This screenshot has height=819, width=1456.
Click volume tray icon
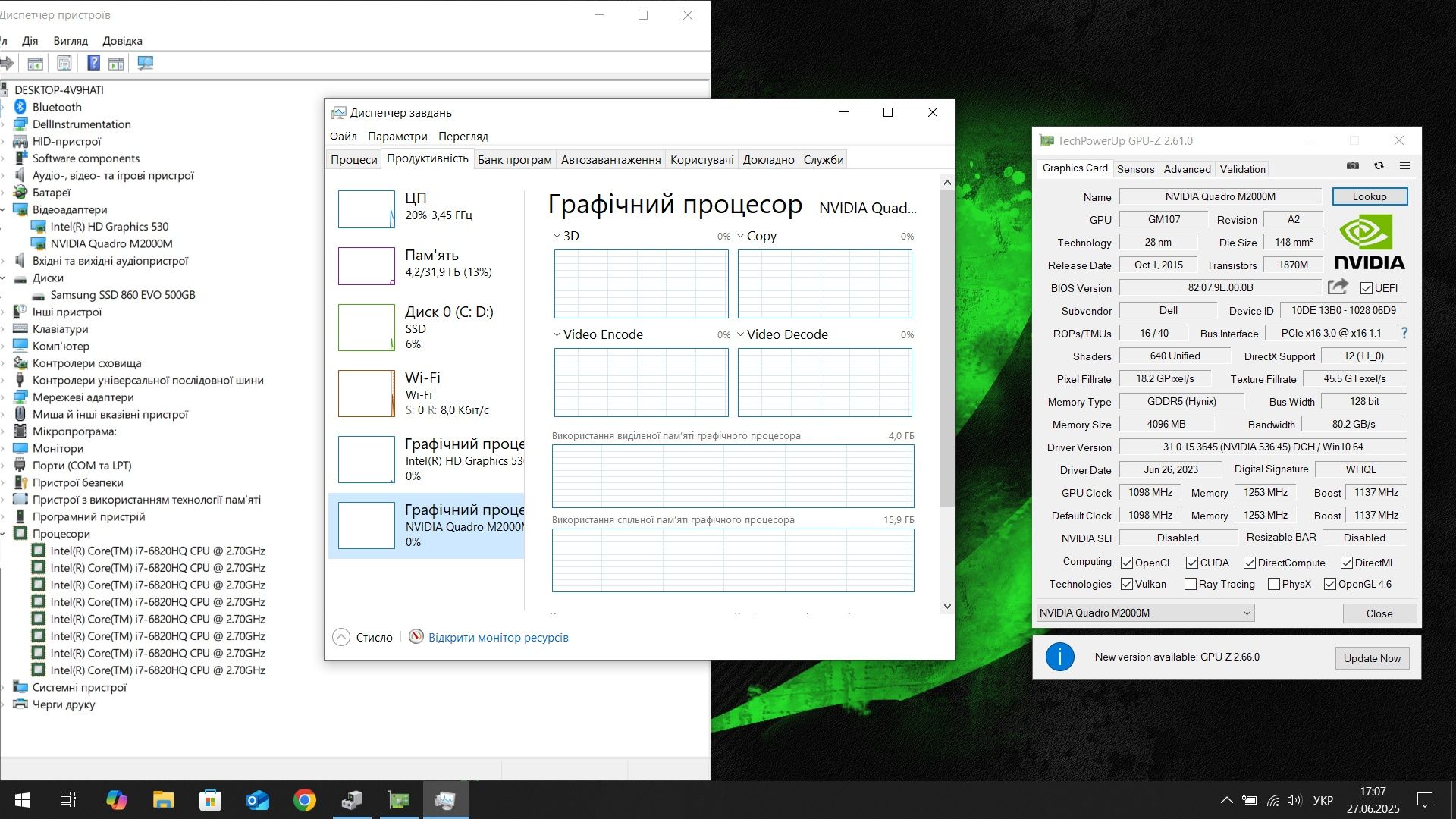[1294, 800]
